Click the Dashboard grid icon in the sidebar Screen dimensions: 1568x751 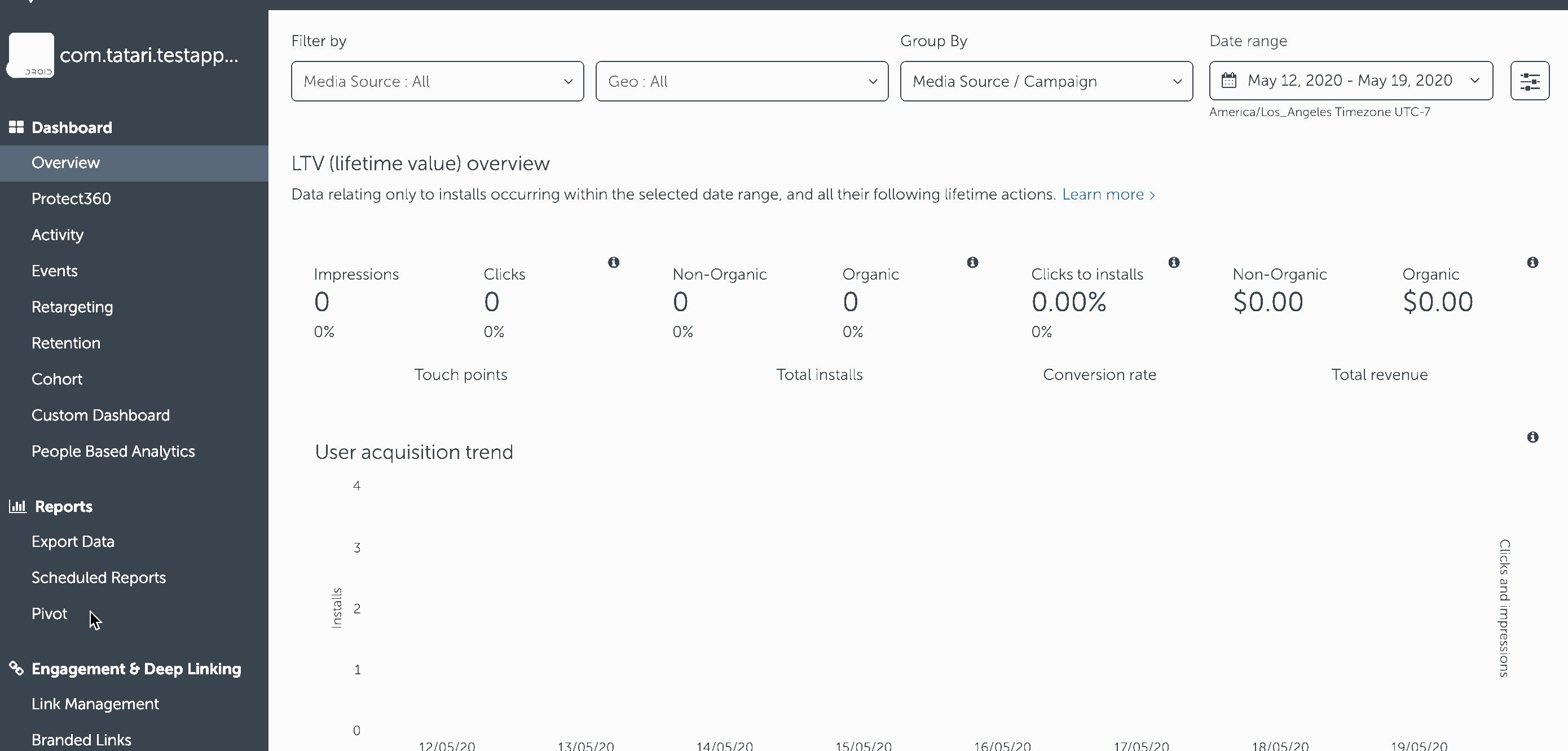click(16, 127)
